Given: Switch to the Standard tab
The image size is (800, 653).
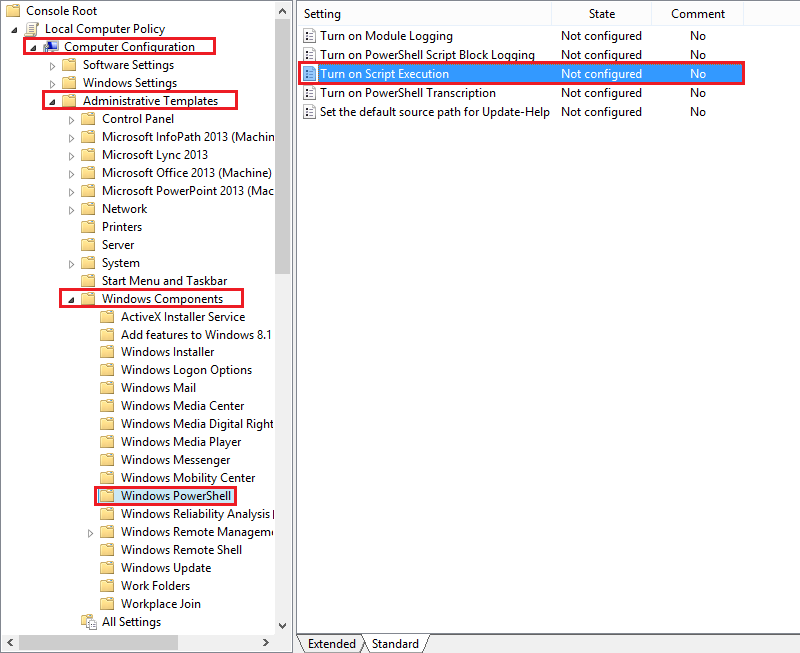Looking at the screenshot, I should (x=394, y=643).
